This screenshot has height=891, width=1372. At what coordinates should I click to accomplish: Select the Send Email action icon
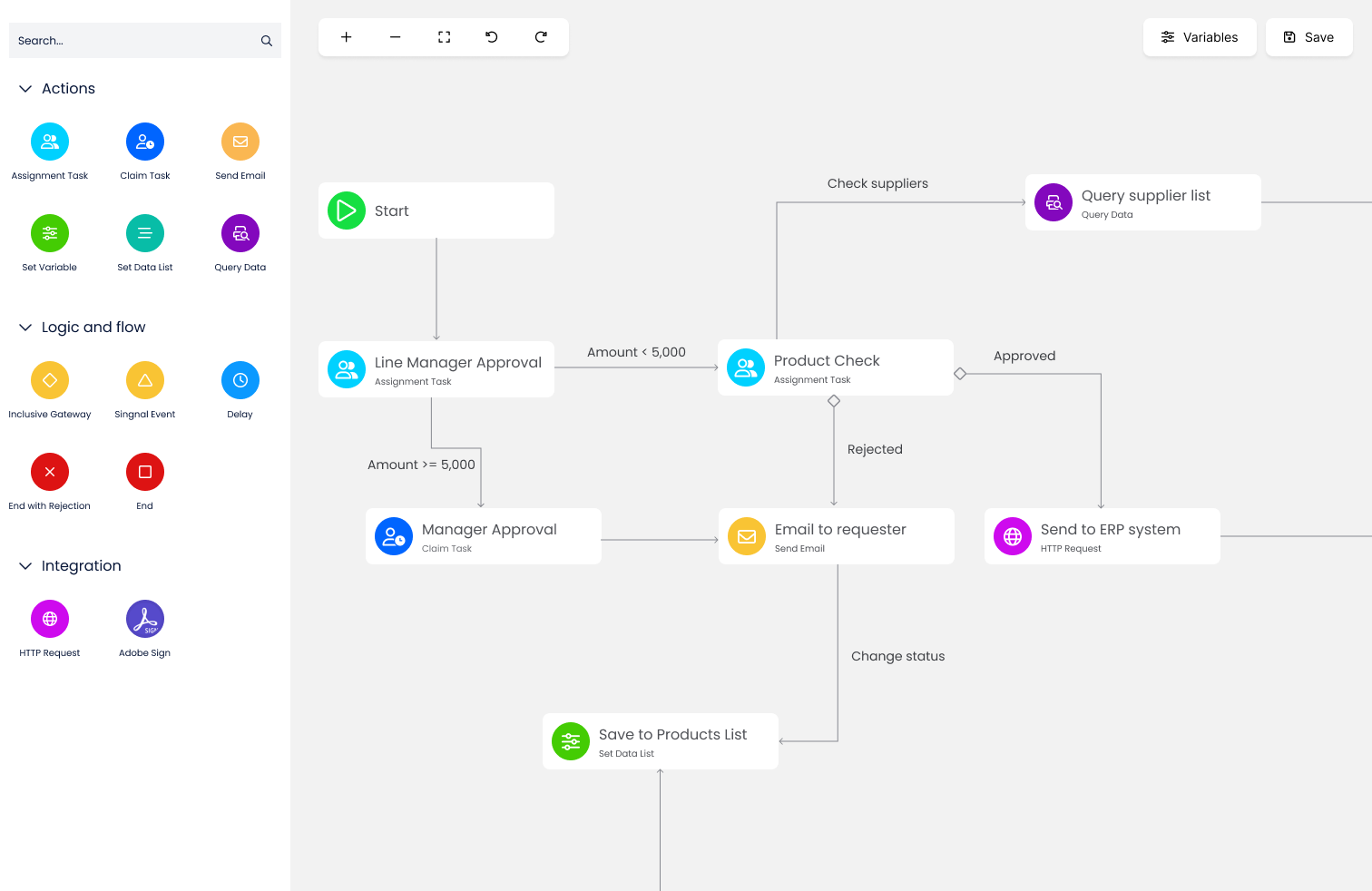240,141
